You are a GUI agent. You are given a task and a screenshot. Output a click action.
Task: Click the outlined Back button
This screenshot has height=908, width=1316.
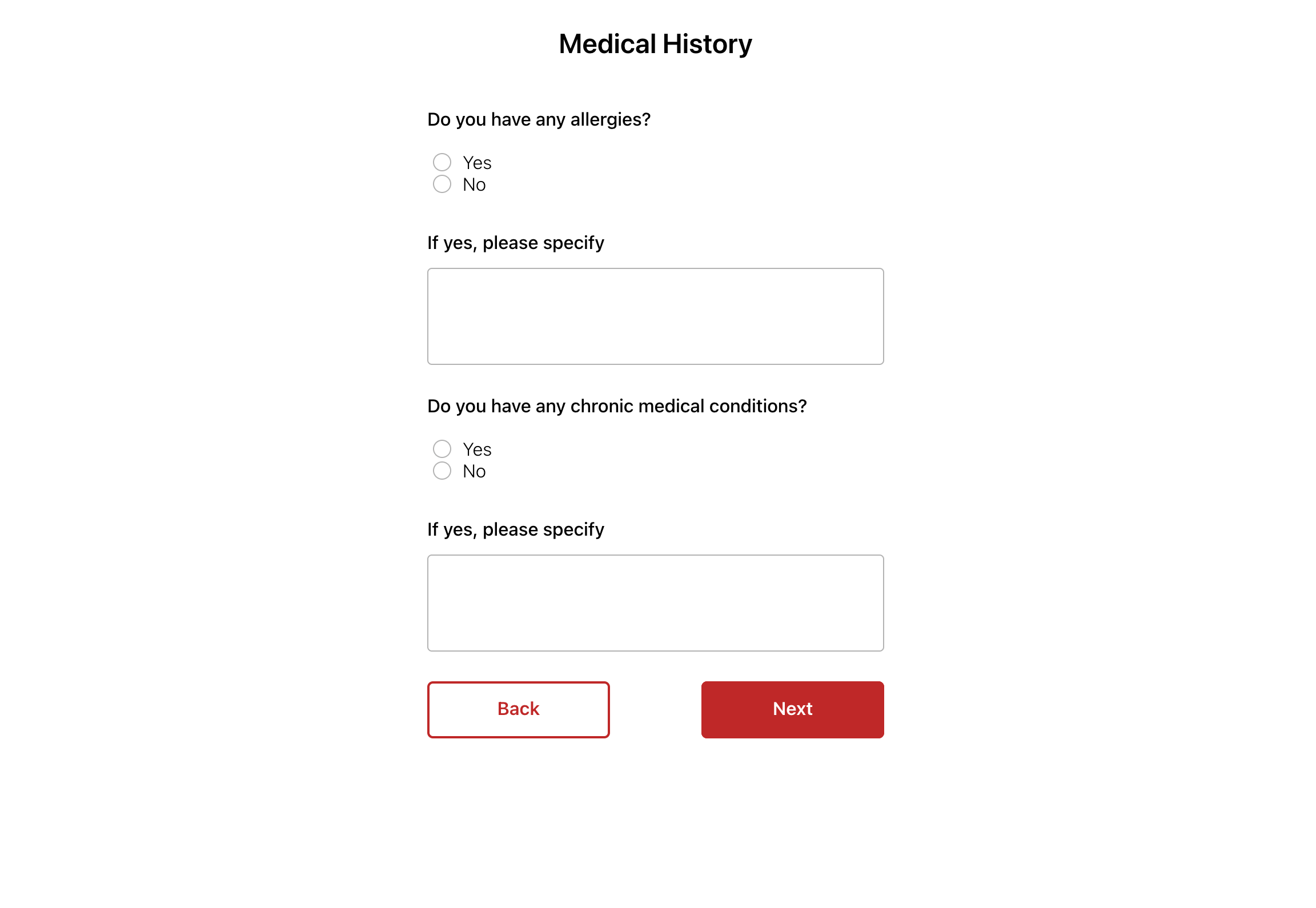518,709
